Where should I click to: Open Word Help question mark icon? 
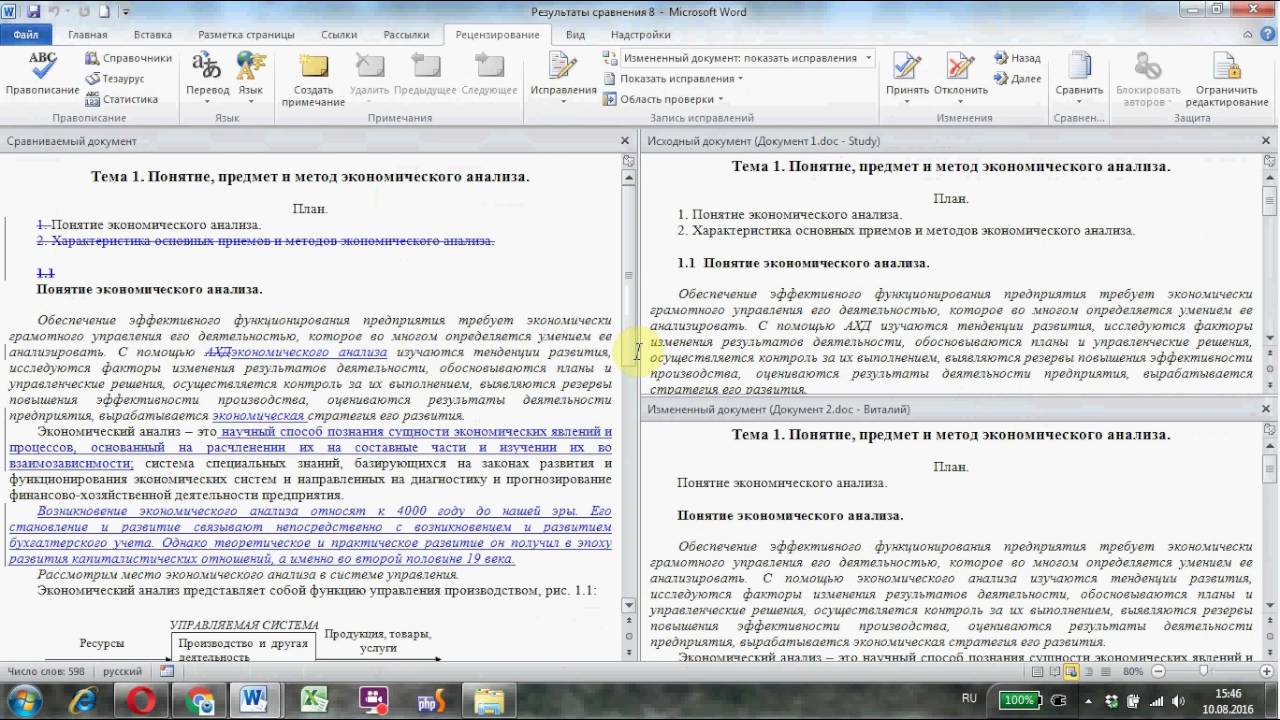1268,35
